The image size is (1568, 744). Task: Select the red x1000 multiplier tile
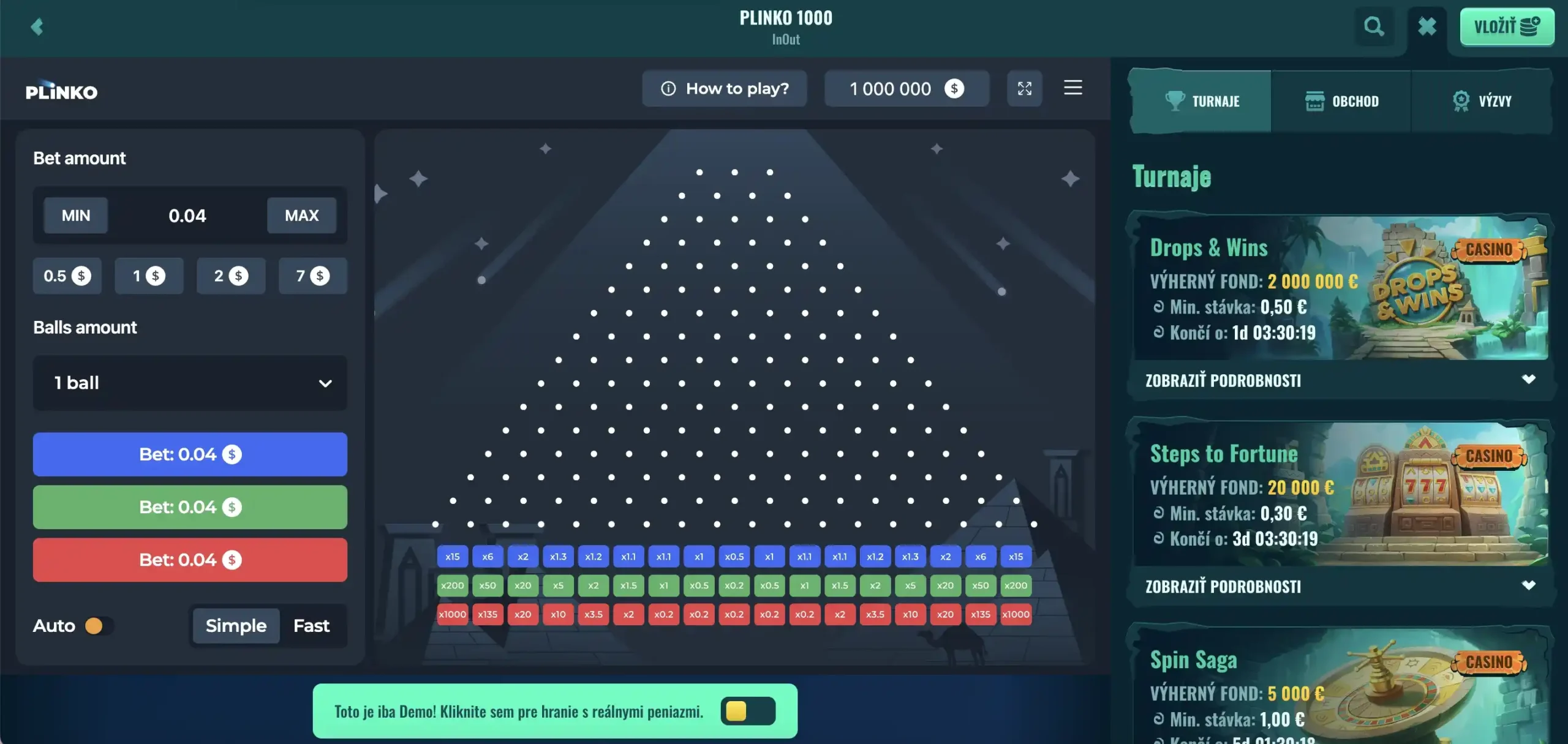452,615
